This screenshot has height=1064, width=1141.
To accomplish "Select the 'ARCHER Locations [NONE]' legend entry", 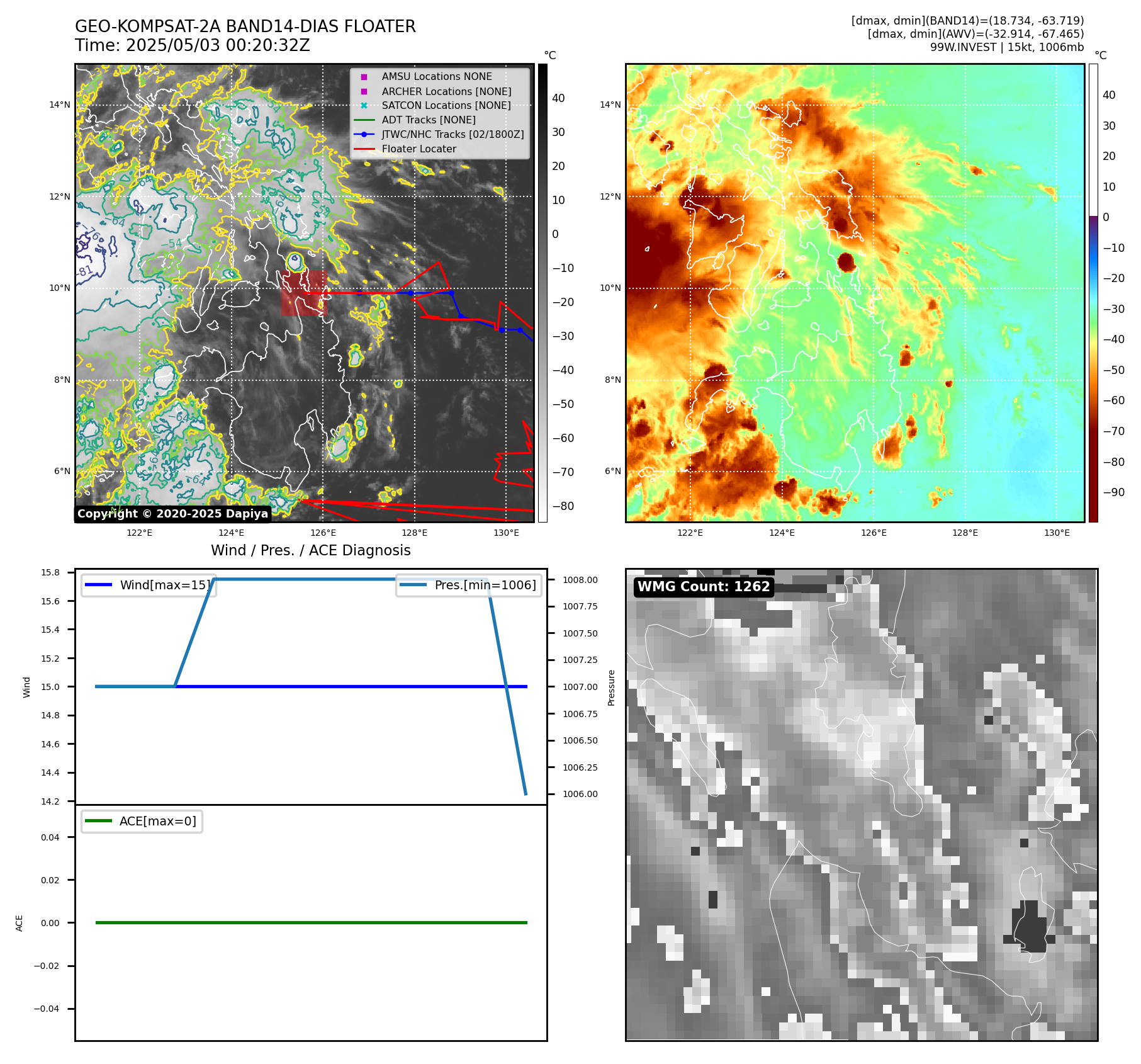I will point(446,91).
